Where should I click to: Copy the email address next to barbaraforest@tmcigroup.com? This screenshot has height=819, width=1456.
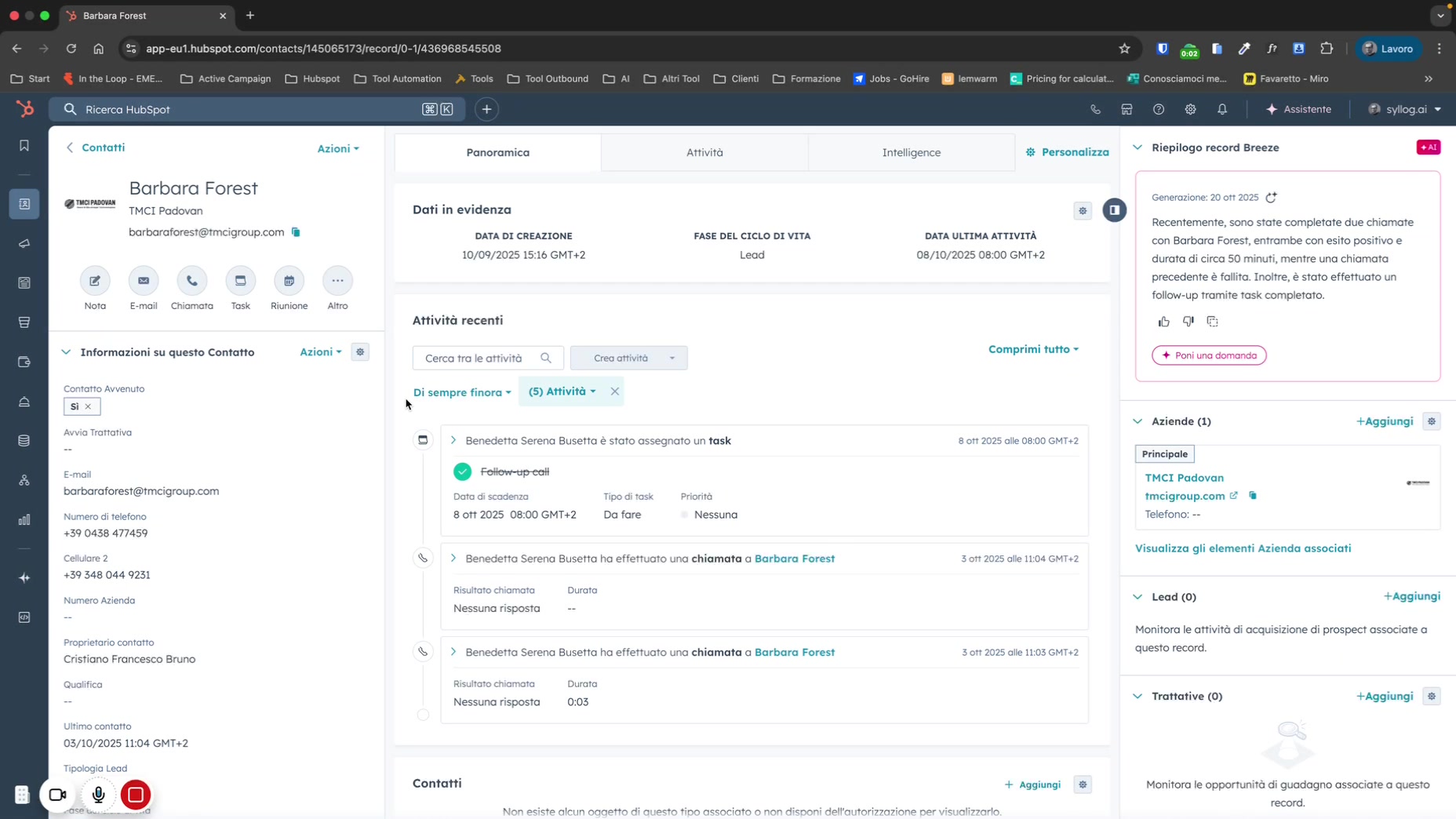(x=296, y=232)
